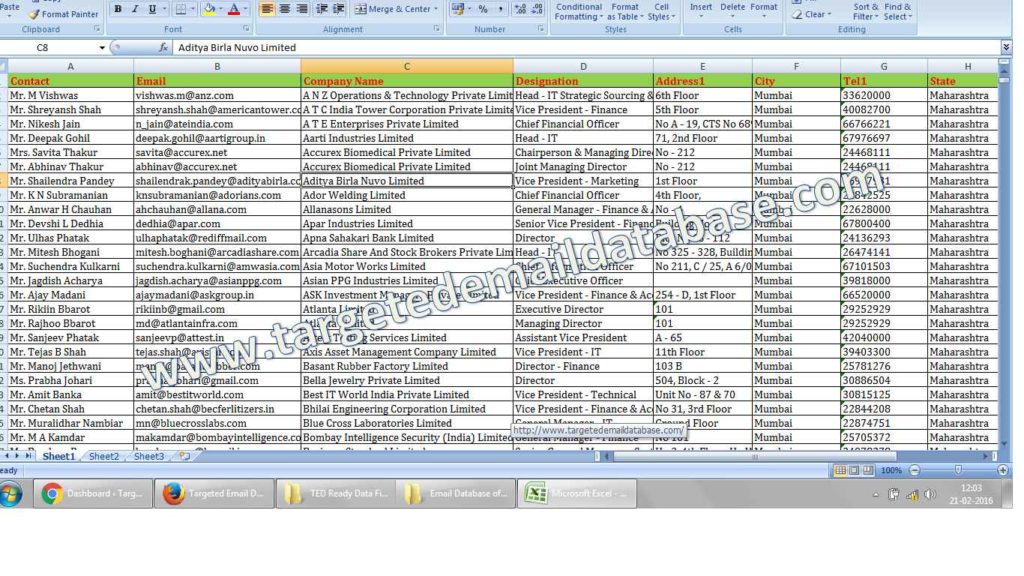Apply Percent Style

pos(483,9)
